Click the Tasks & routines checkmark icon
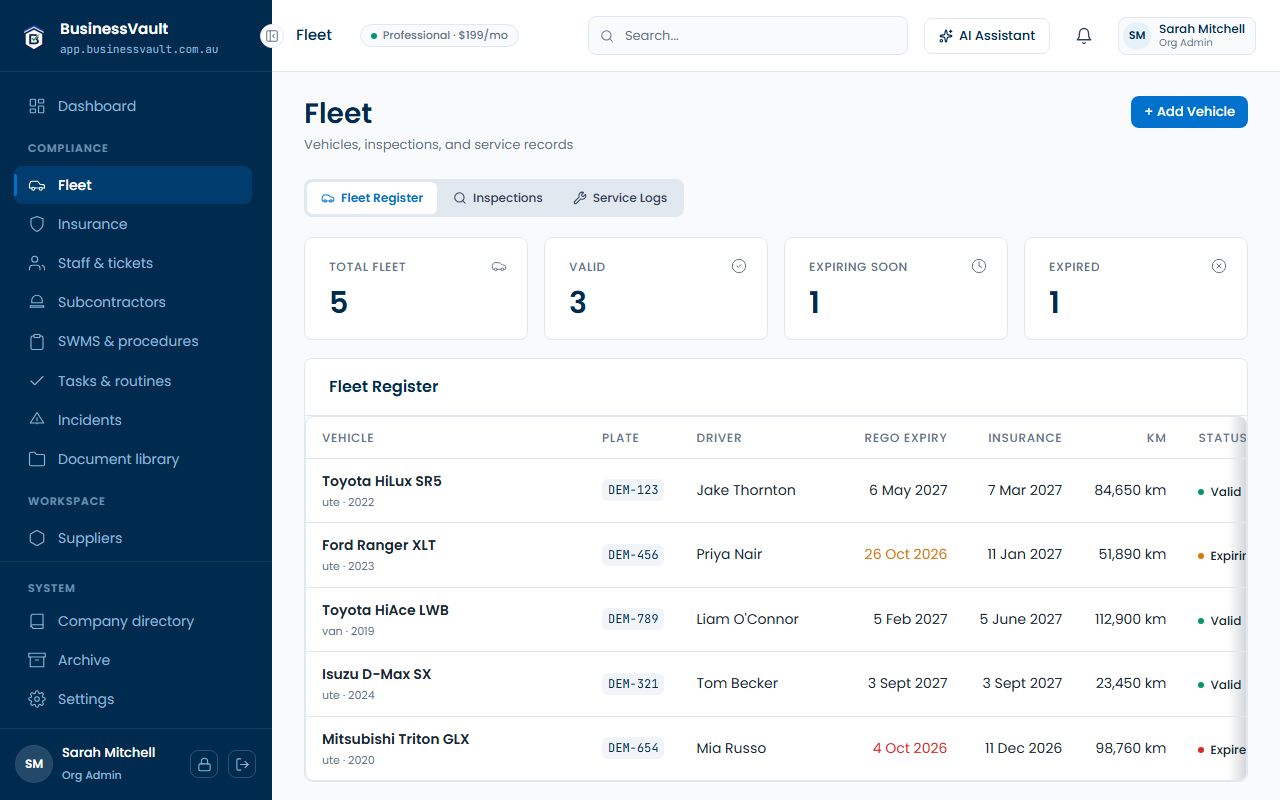Screen dimensions: 1280x800 click(37, 381)
